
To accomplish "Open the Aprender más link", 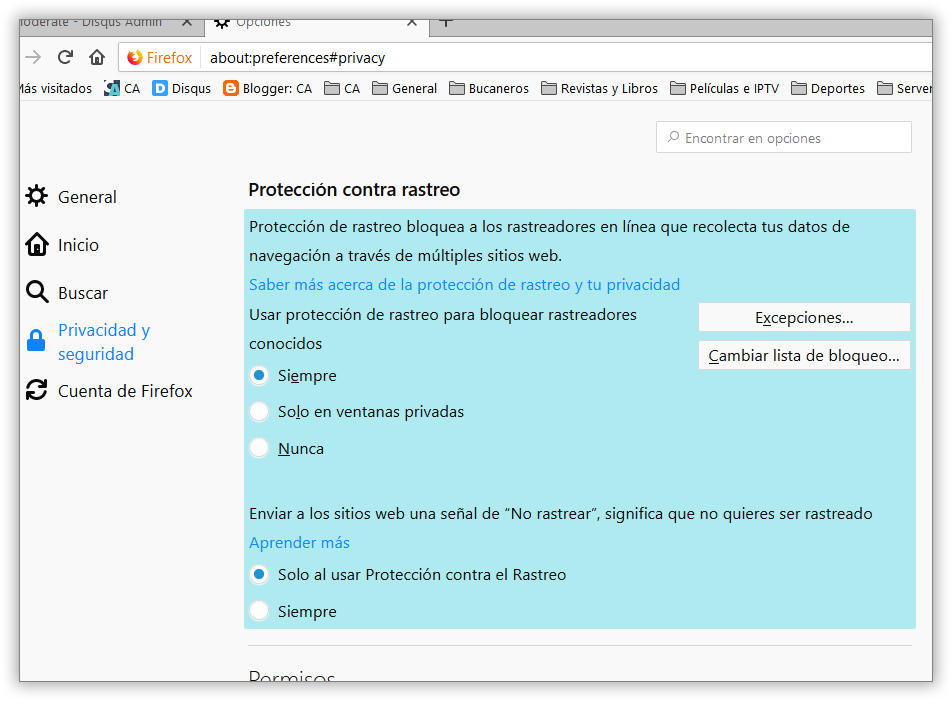I will (299, 543).
